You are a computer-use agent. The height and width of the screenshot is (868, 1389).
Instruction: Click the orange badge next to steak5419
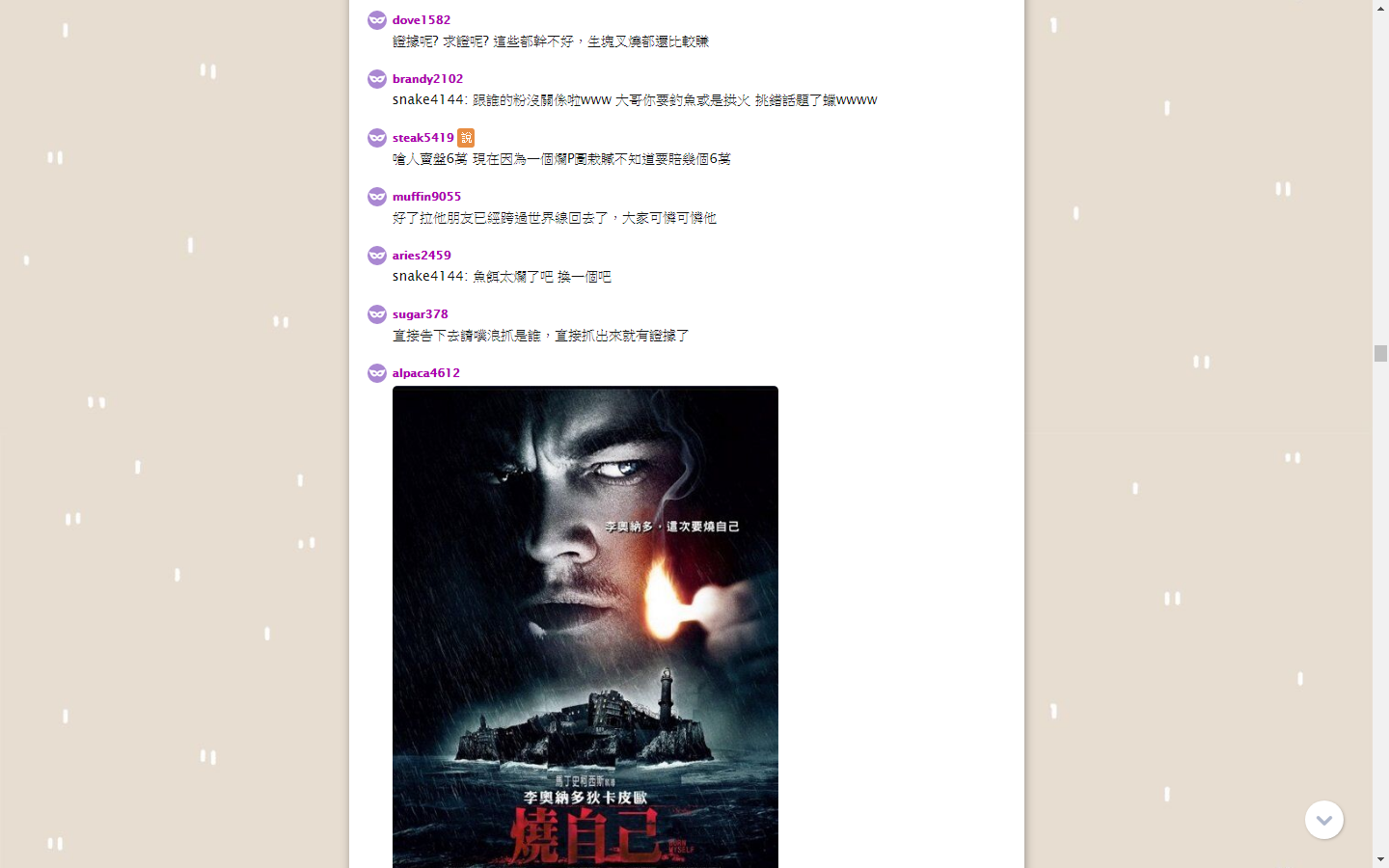466,138
